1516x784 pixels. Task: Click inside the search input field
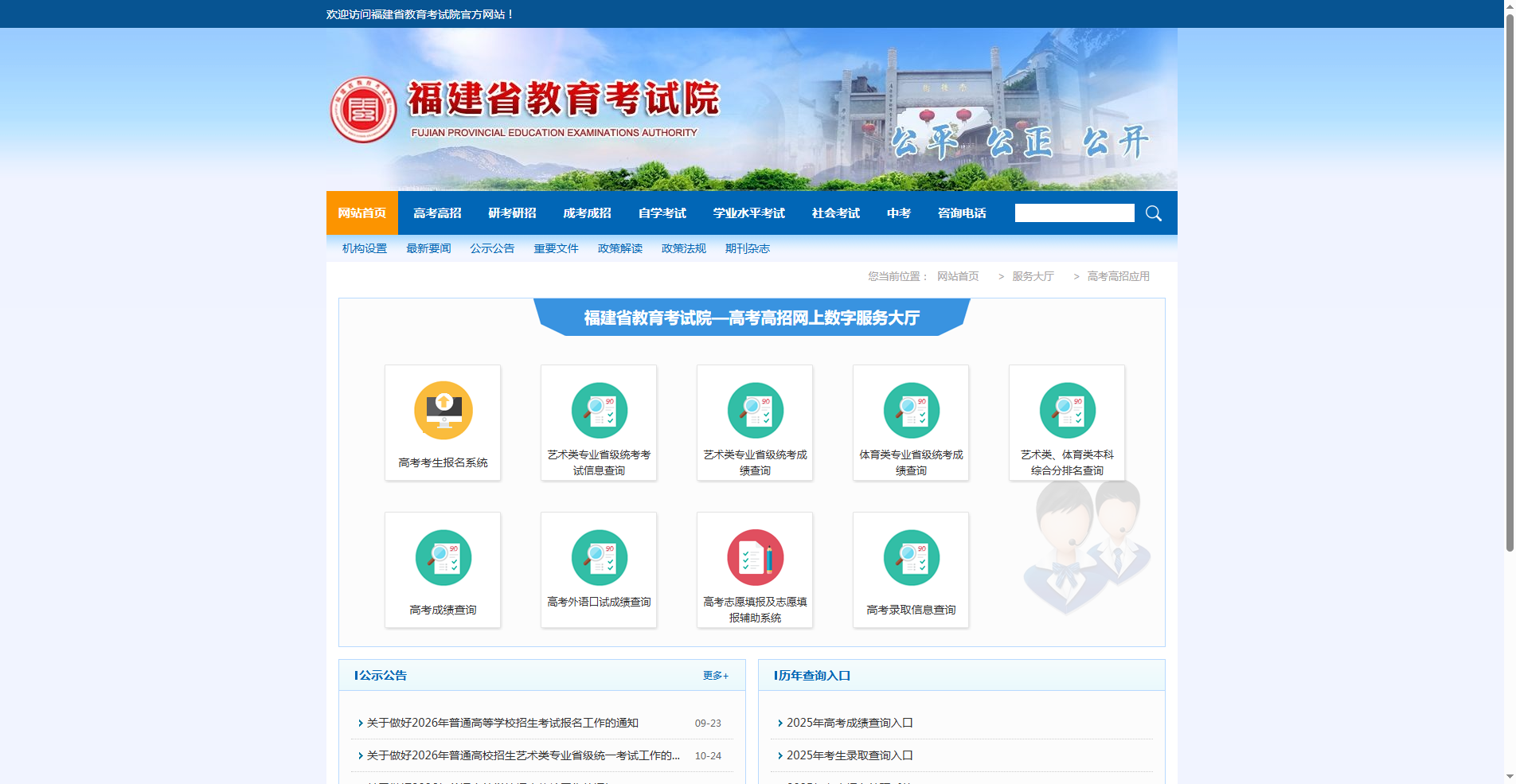pyautogui.click(x=1074, y=213)
